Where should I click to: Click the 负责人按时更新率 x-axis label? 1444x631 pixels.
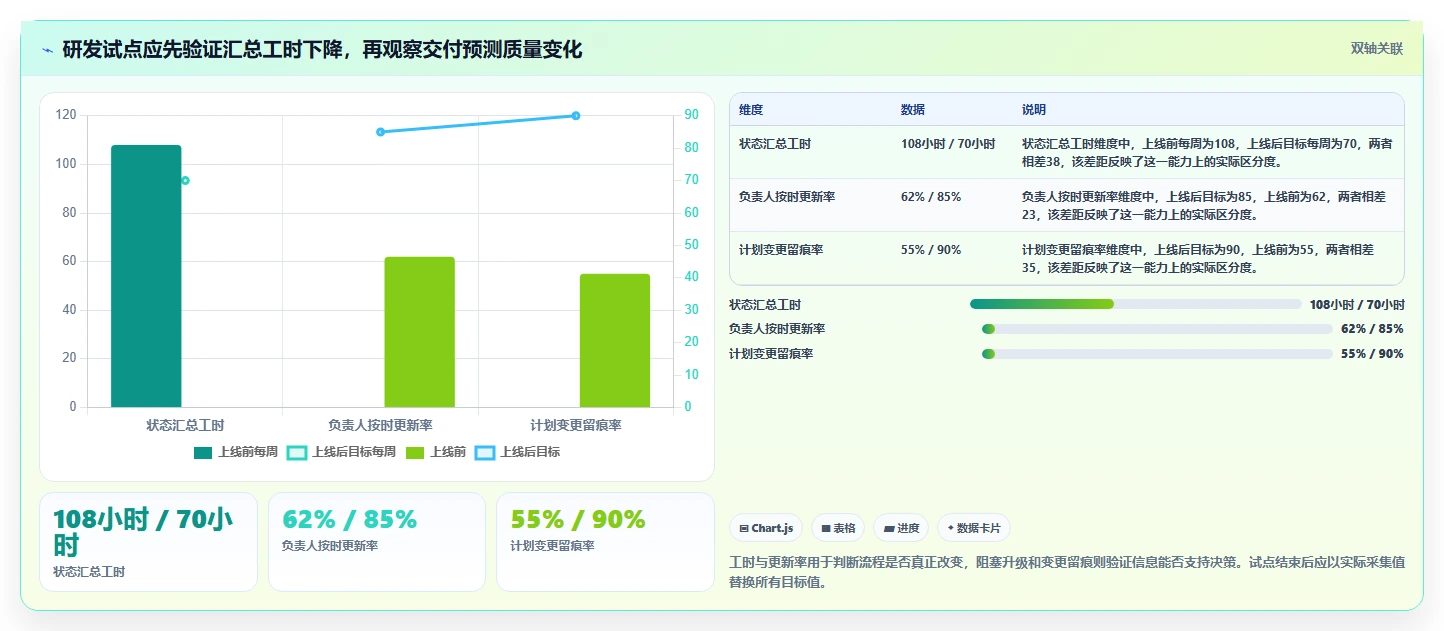click(x=380, y=425)
